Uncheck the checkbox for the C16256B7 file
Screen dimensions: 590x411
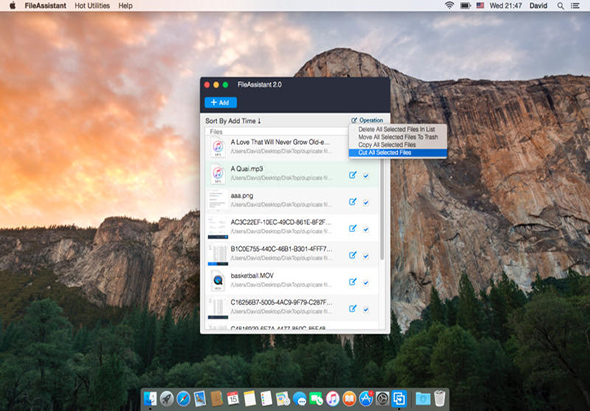click(366, 309)
